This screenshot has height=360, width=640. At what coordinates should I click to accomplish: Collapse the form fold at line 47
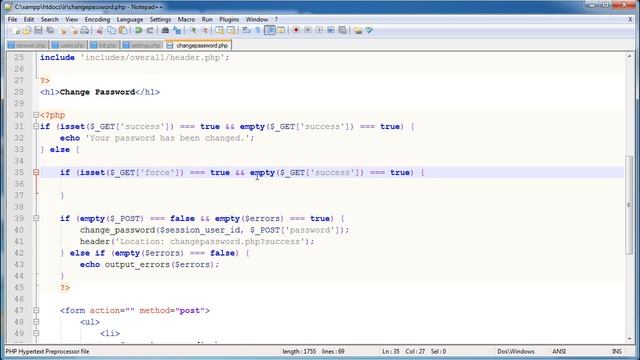[x=36, y=311]
